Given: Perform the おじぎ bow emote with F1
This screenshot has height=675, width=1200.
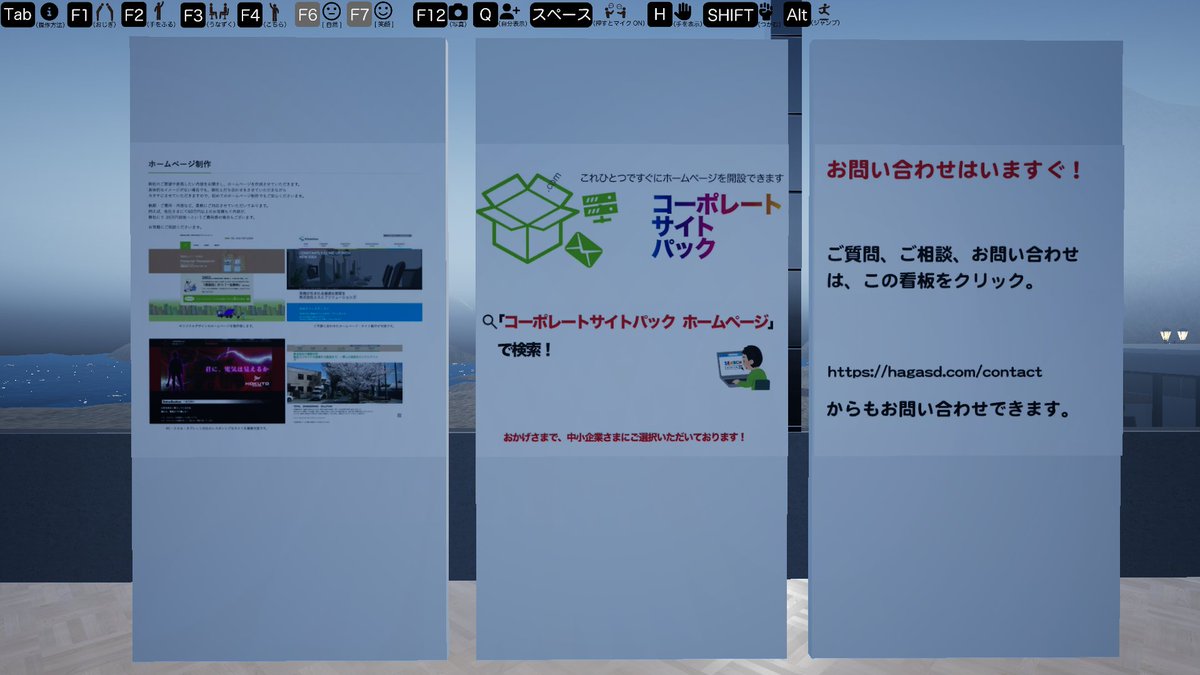Looking at the screenshot, I should [80, 14].
